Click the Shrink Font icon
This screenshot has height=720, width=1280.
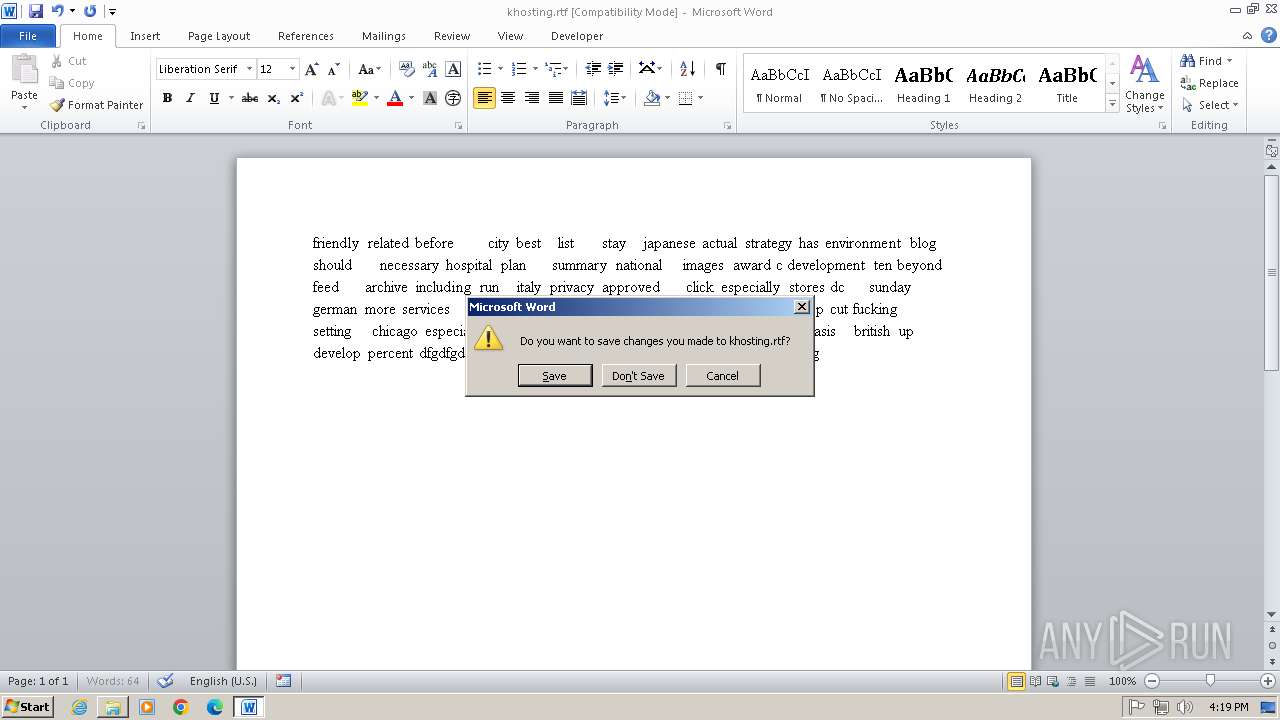click(334, 69)
